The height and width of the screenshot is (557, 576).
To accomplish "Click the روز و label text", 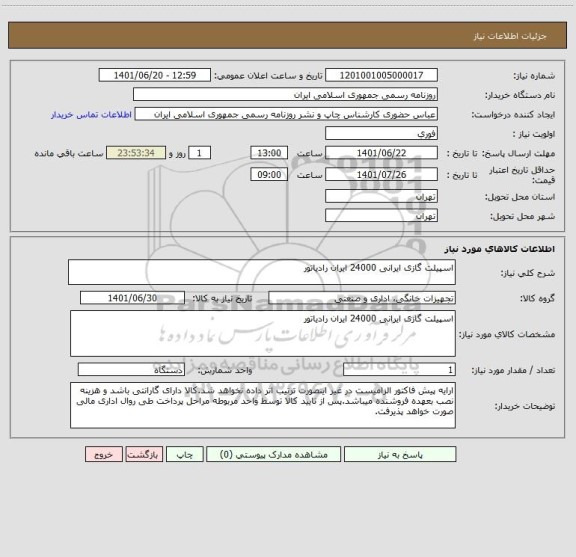I will [177, 153].
